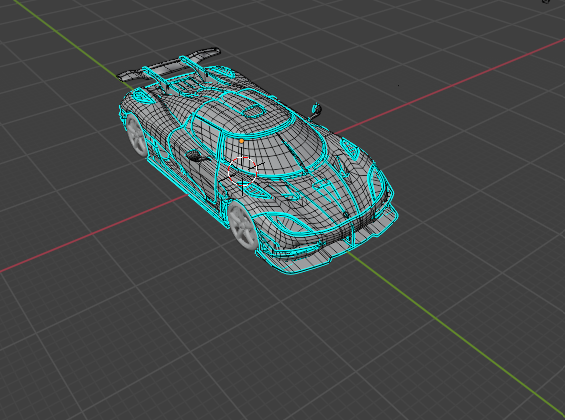Select the car's rear wing
The height and width of the screenshot is (420, 565).
click(x=168, y=65)
